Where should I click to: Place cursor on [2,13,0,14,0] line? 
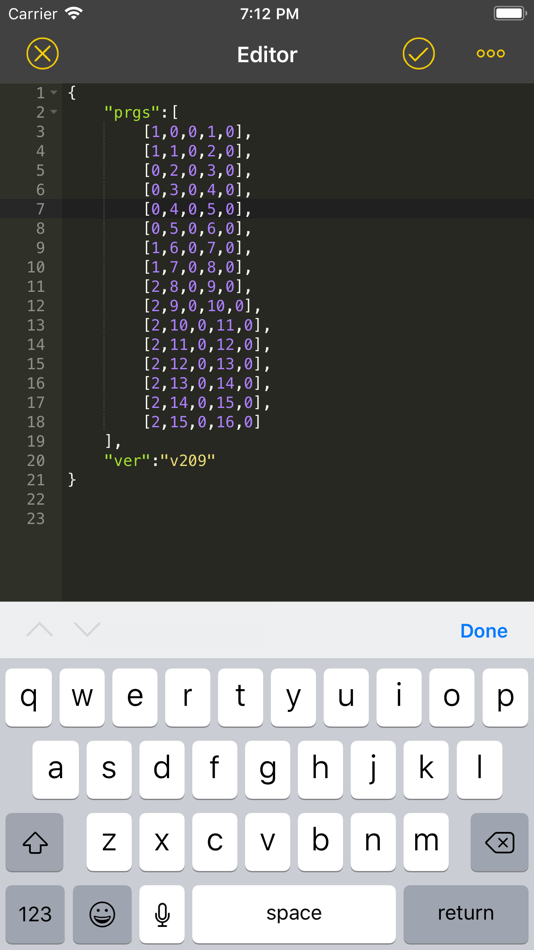tap(207, 384)
